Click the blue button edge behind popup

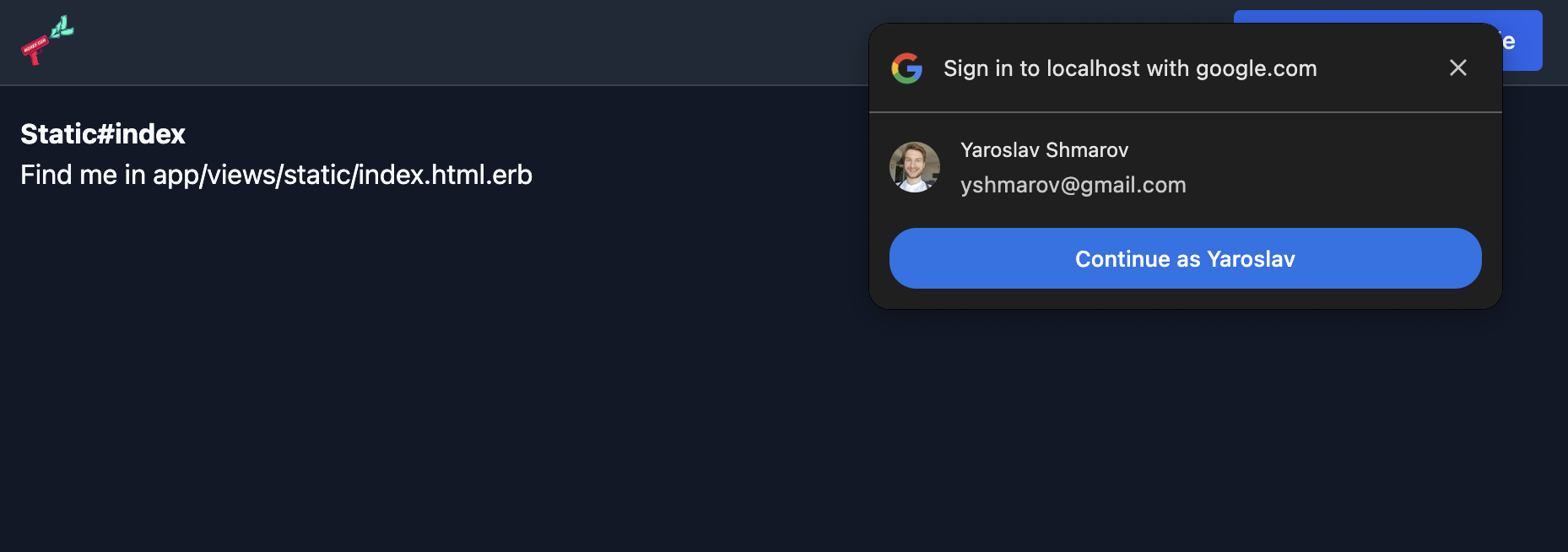tap(1522, 41)
